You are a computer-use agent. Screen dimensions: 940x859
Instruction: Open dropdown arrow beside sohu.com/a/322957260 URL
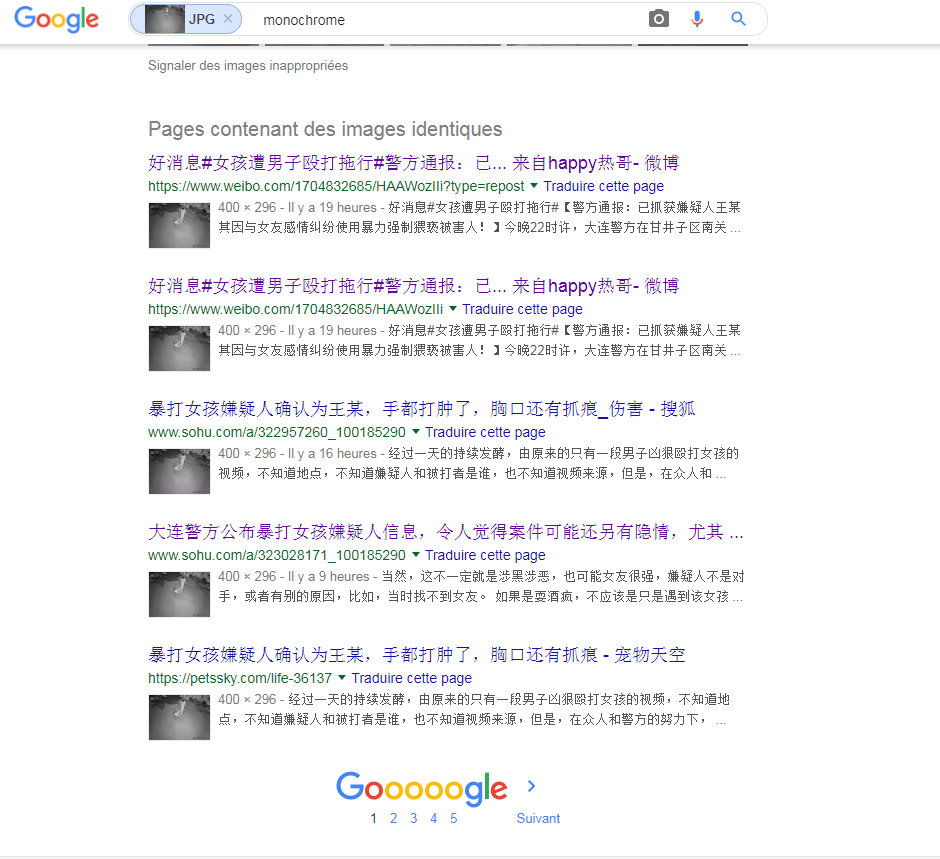tap(416, 432)
